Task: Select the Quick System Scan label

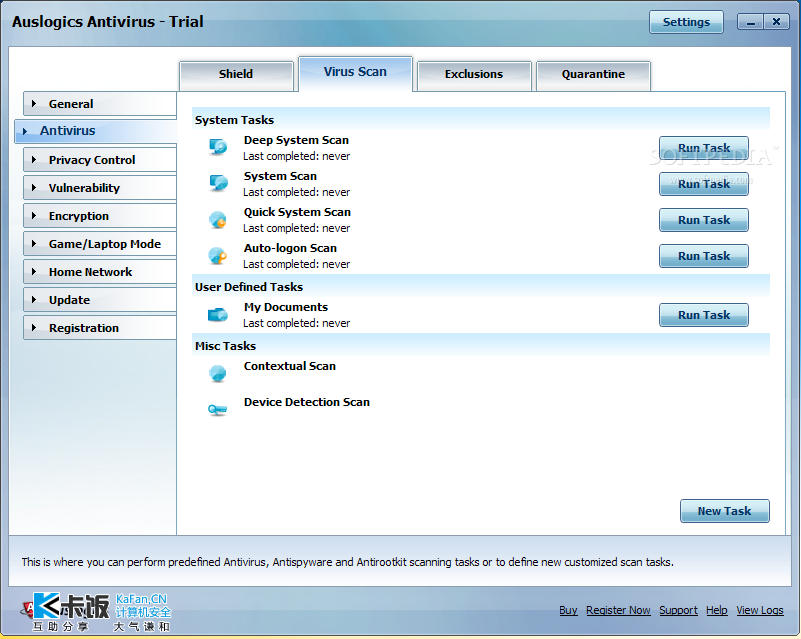Action: [x=297, y=212]
